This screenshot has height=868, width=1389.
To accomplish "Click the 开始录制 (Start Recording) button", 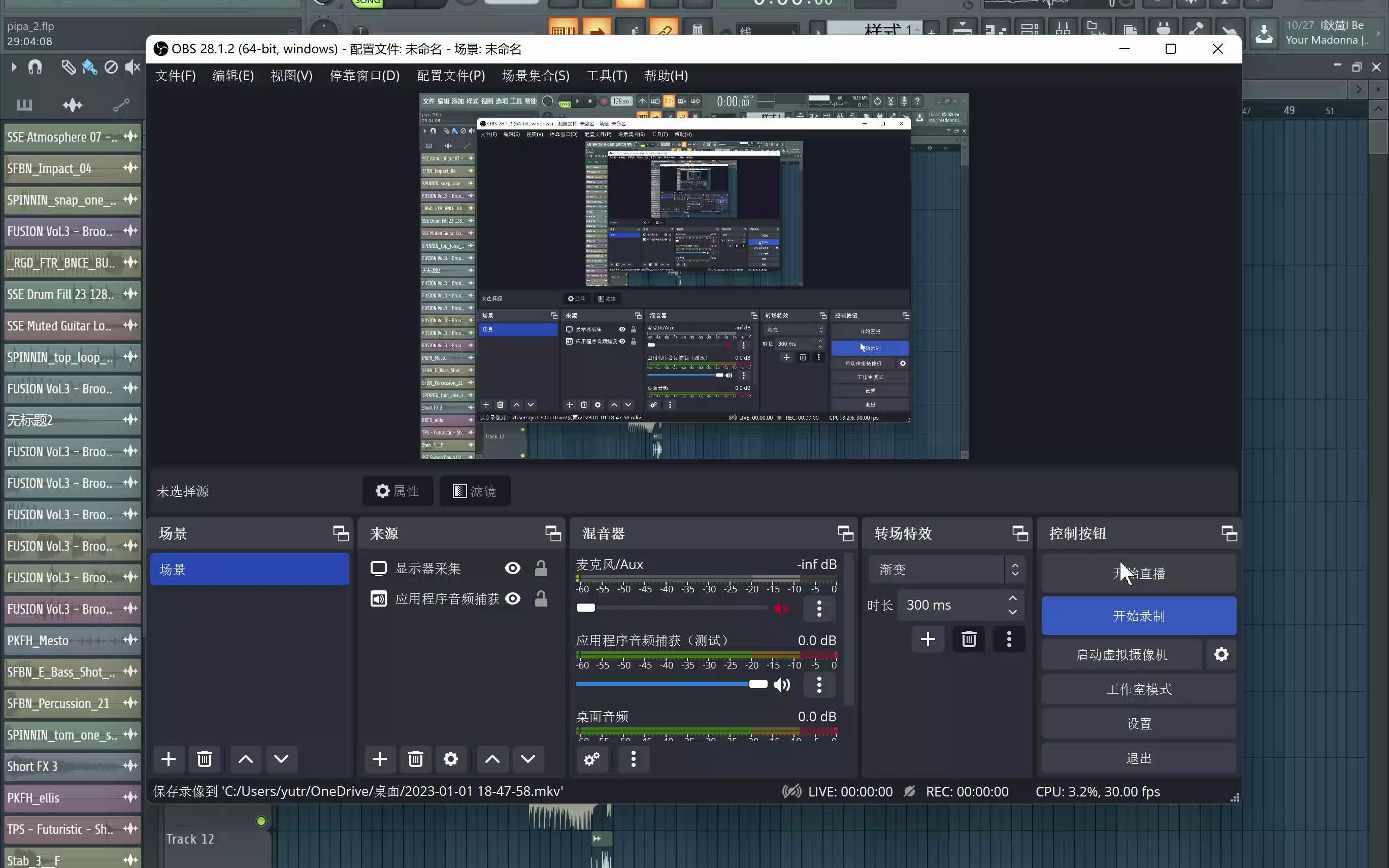I will [1138, 615].
